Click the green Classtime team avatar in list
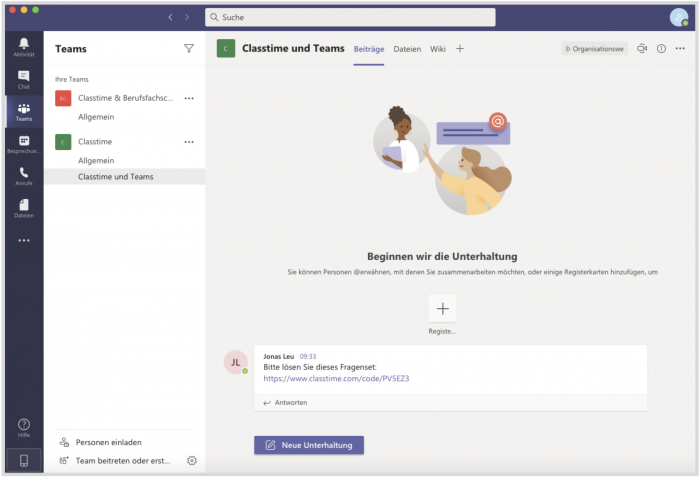Image resolution: width=700 pixels, height=478 pixels. tap(63, 142)
